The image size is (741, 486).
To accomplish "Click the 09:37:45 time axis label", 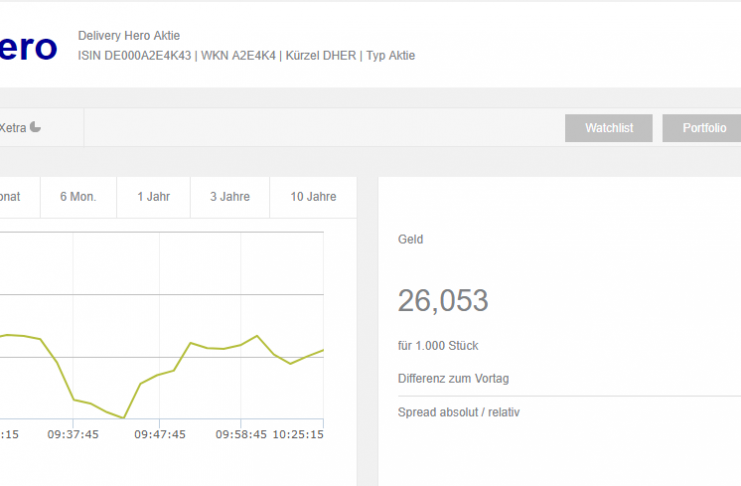I will (73, 434).
